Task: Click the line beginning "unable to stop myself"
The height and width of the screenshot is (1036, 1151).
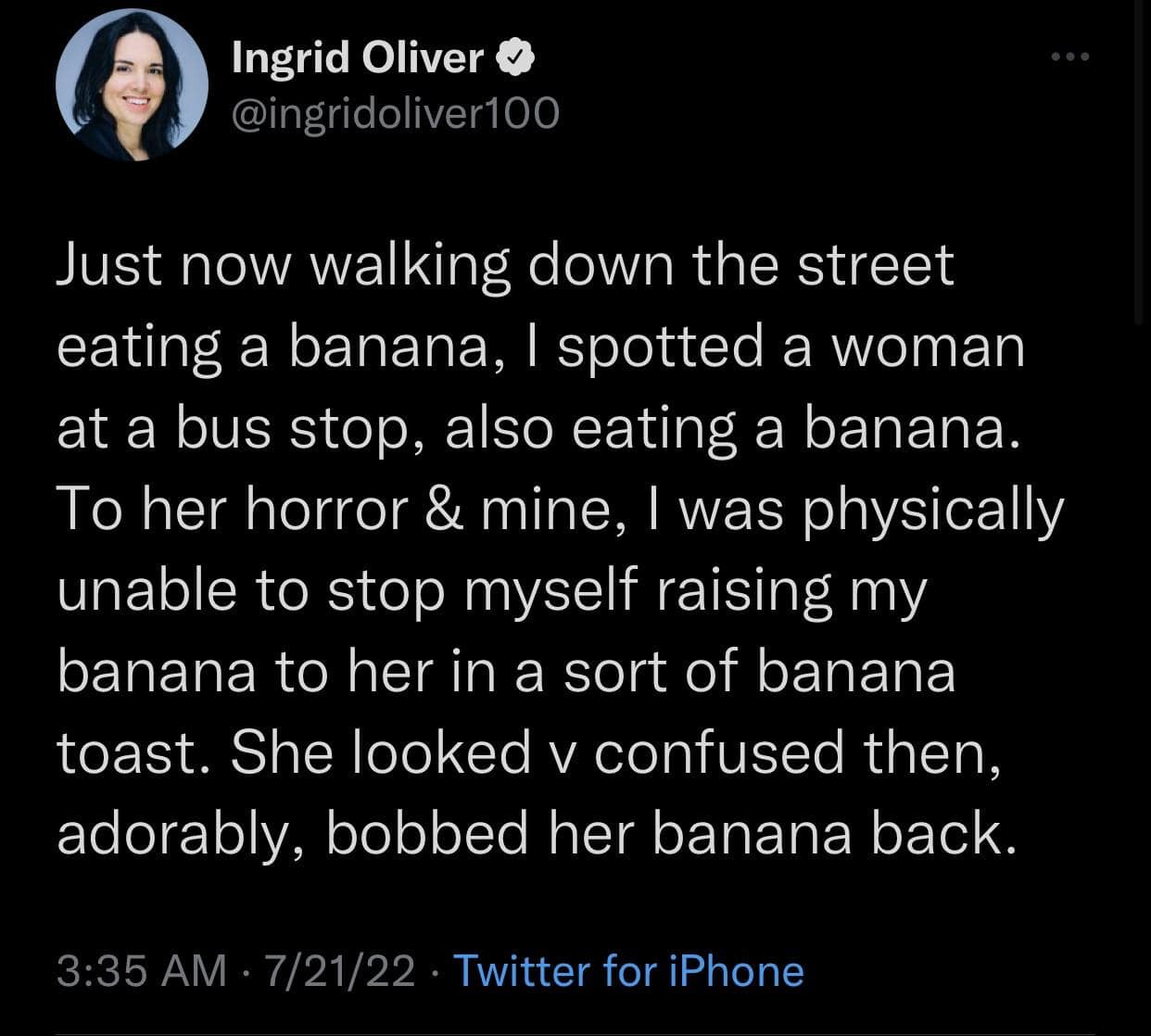Action: point(491,593)
